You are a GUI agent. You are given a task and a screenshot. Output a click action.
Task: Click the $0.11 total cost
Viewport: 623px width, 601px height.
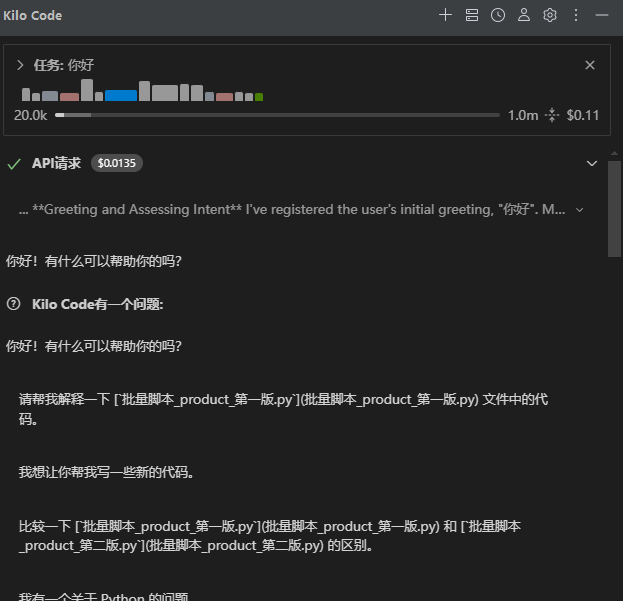pos(582,115)
